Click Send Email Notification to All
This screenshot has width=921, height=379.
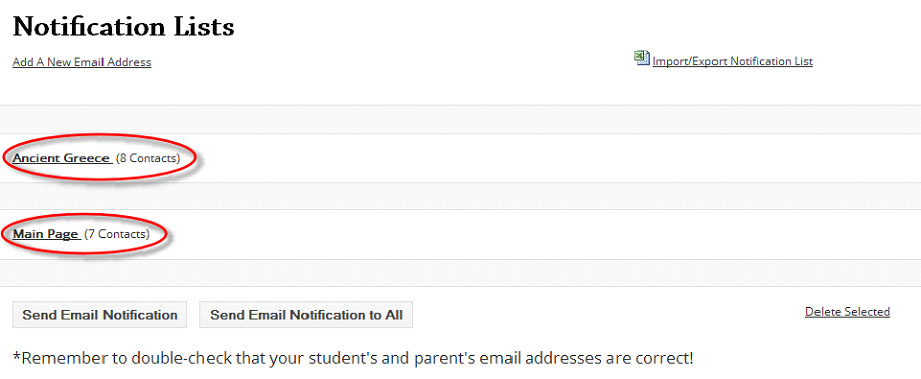307,315
